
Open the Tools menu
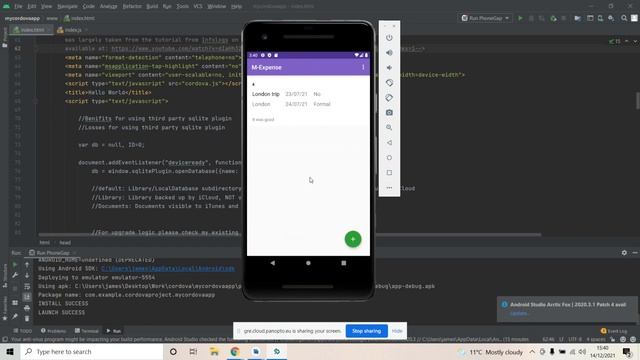(182, 6)
